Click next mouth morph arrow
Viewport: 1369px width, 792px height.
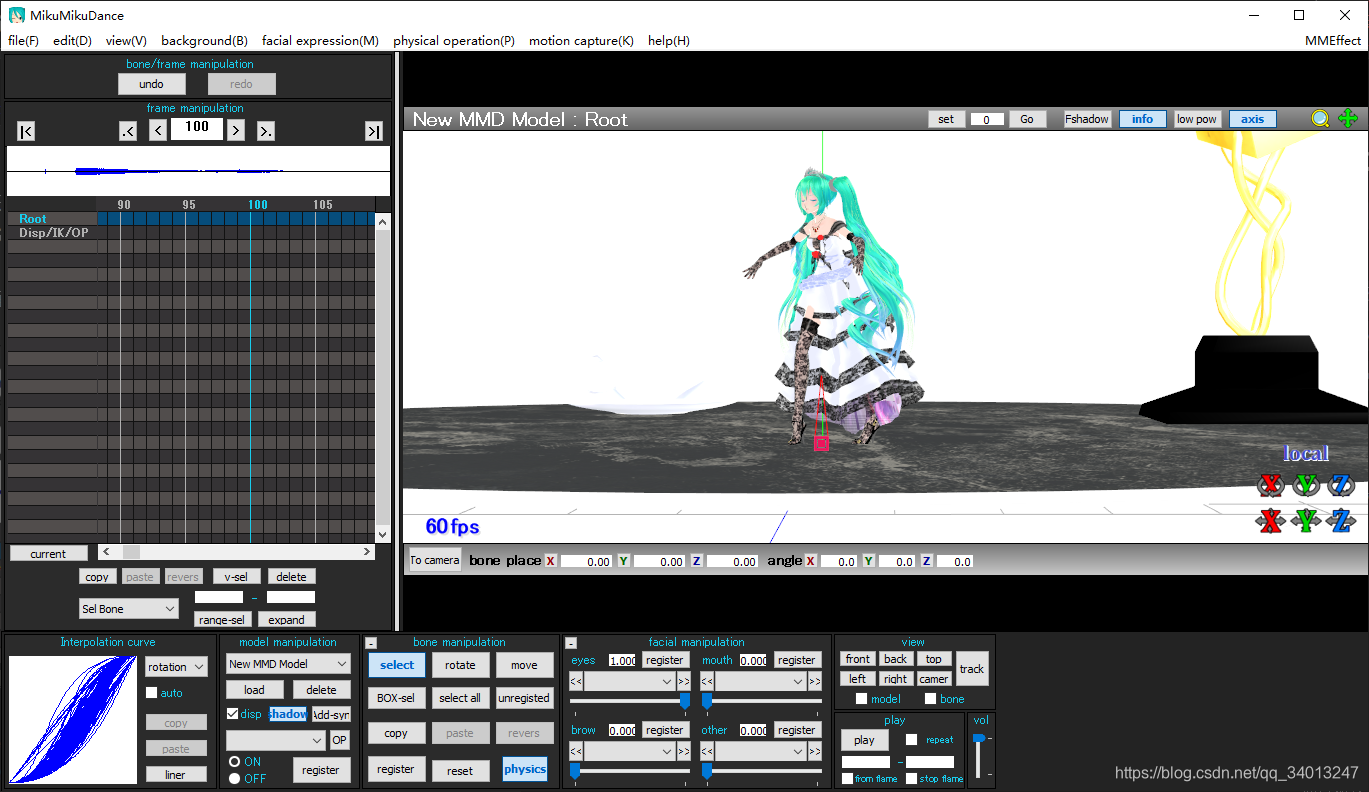pos(816,682)
